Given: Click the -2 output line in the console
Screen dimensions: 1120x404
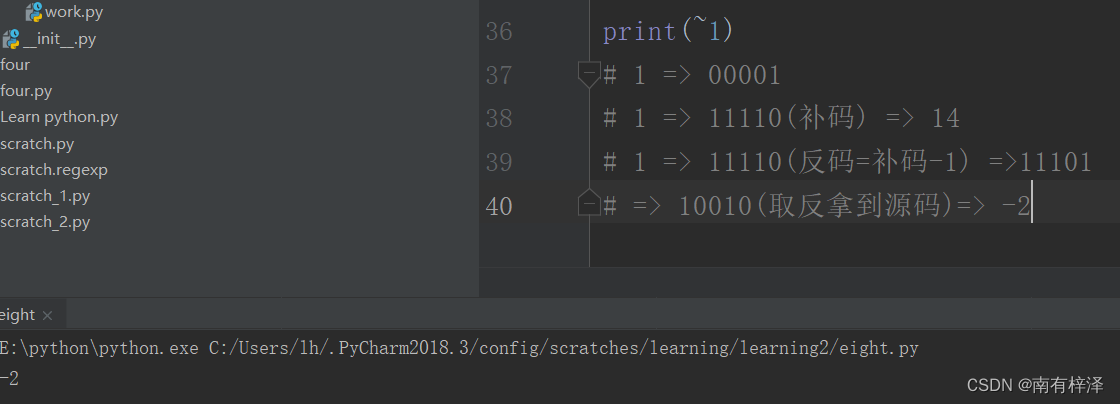Looking at the screenshot, I should [x=9, y=378].
